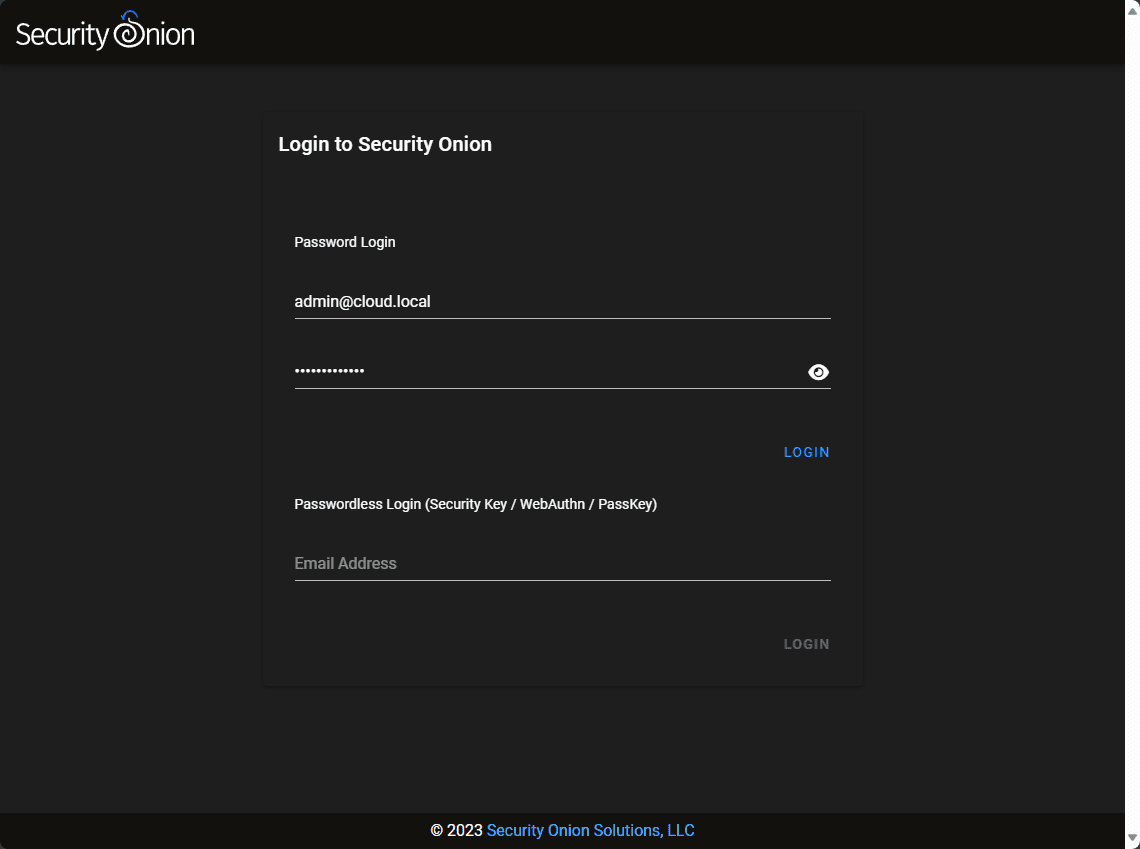Click the greyed-out passwordless LOGIN button
Screen dimensions: 1140x849
coord(806,644)
